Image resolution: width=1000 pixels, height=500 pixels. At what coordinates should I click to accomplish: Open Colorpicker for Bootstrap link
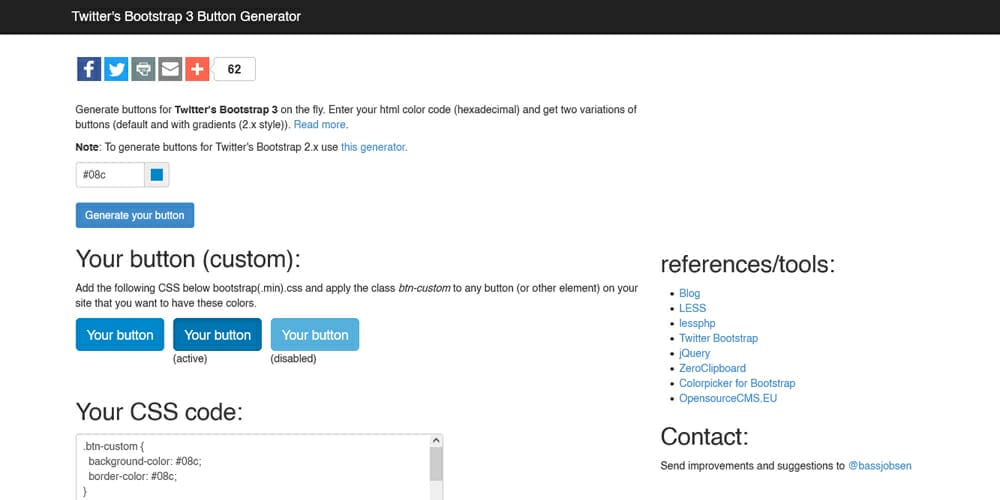pos(737,383)
